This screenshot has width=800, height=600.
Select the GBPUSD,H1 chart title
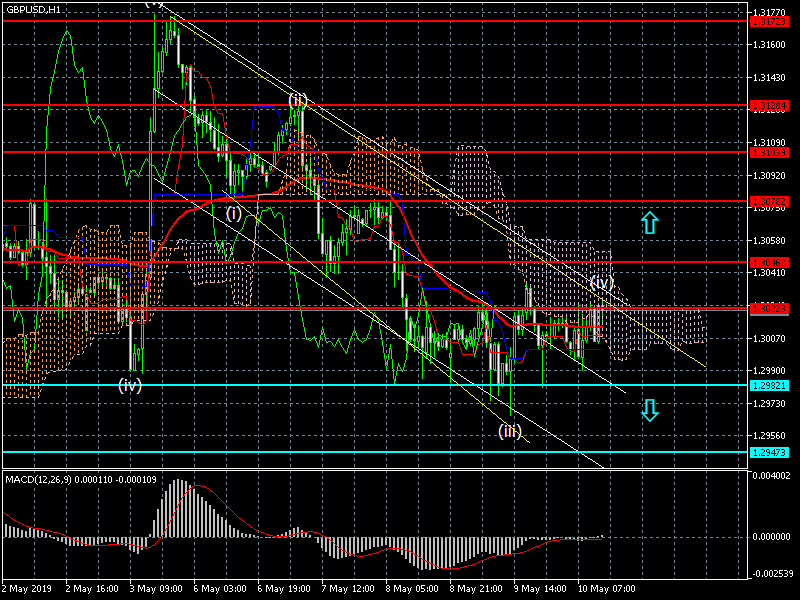pos(34,10)
